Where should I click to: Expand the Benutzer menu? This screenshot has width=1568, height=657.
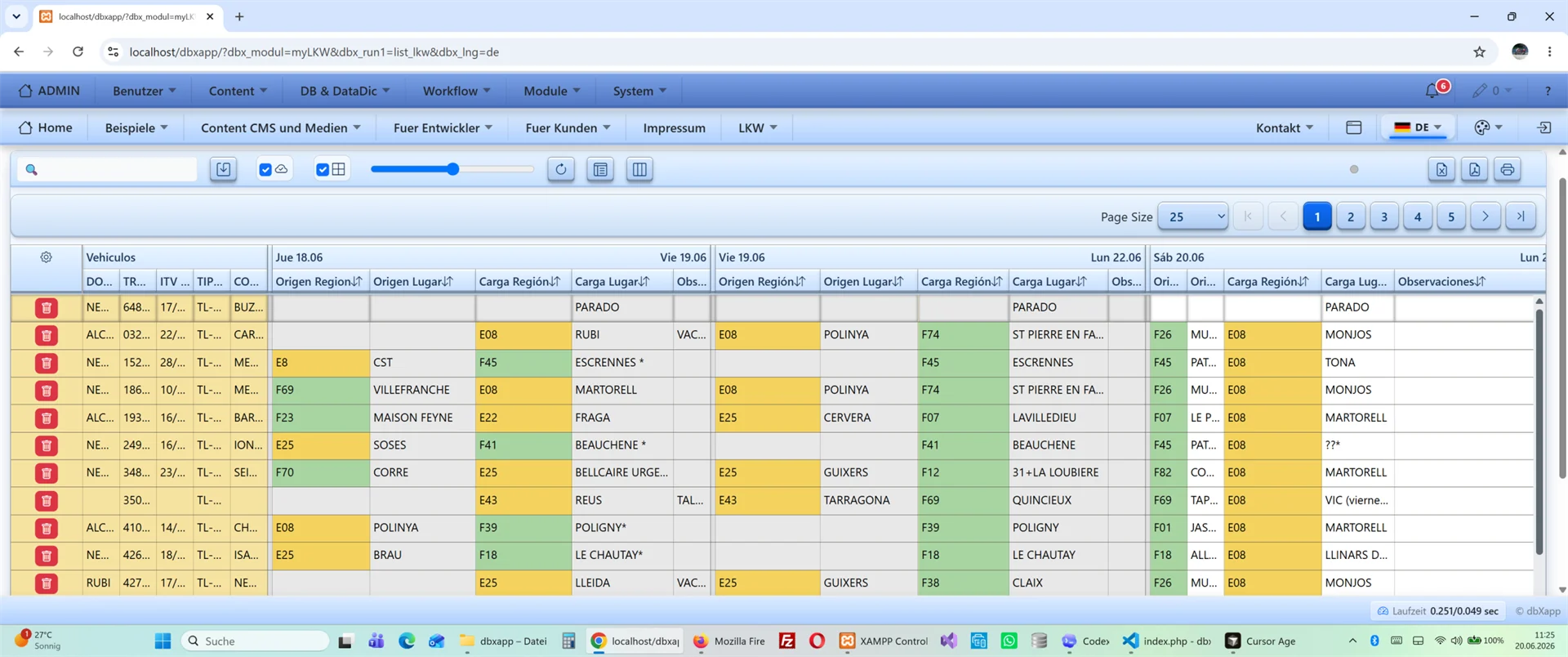[144, 91]
